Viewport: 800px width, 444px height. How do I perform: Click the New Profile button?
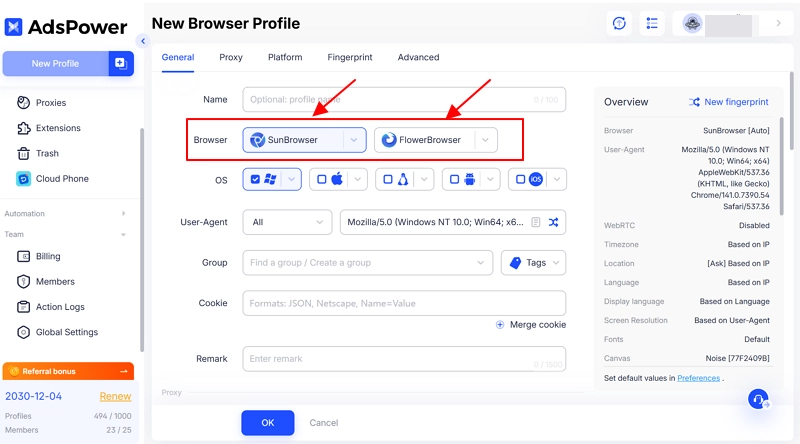[56, 63]
